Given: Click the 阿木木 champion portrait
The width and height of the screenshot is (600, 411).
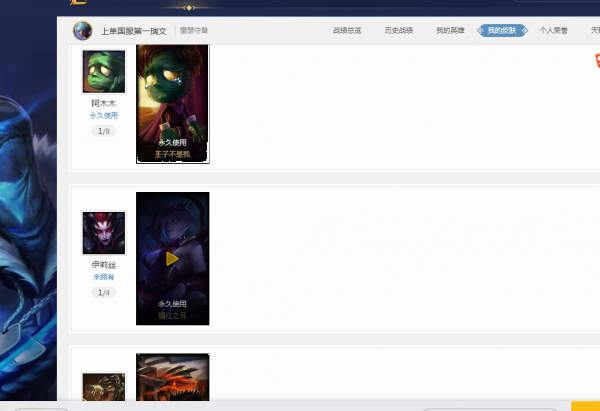Looking at the screenshot, I should pyautogui.click(x=104, y=72).
